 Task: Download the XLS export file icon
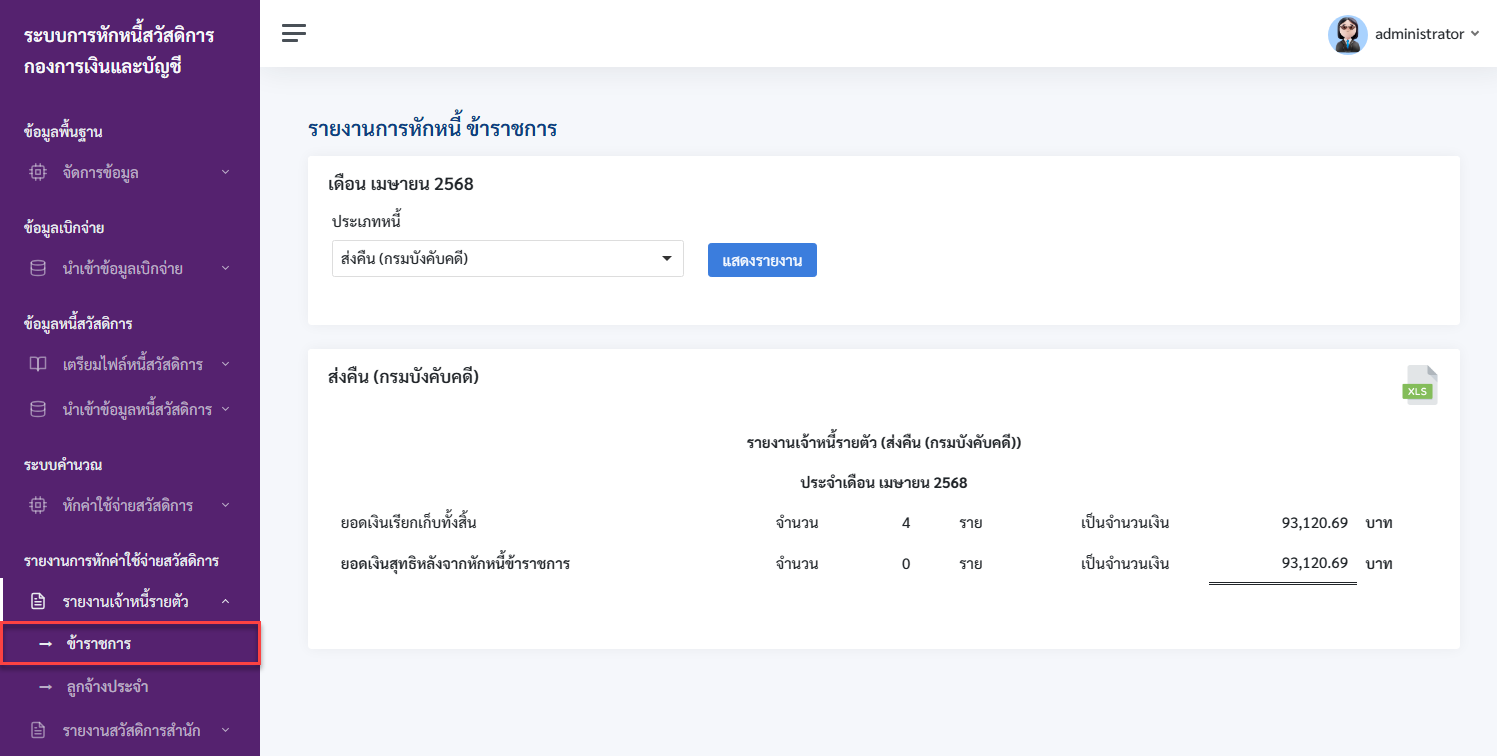tap(1420, 385)
